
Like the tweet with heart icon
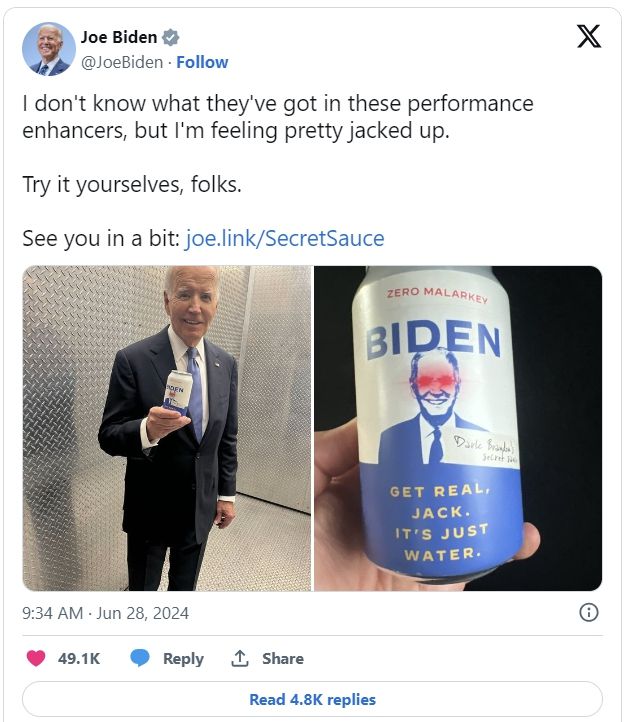(x=36, y=658)
